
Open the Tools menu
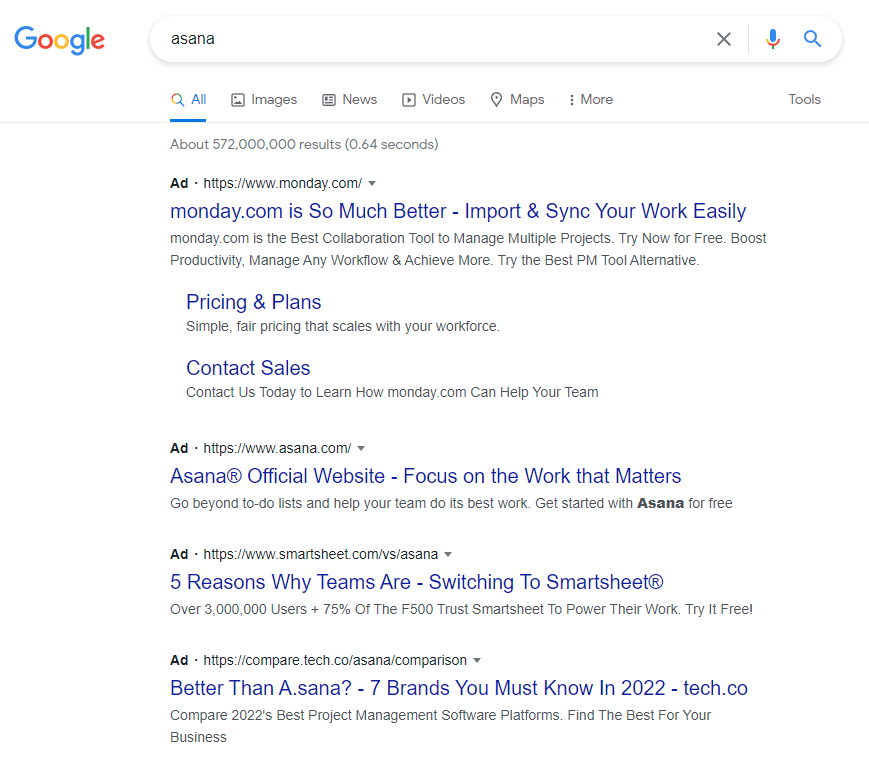pos(804,100)
